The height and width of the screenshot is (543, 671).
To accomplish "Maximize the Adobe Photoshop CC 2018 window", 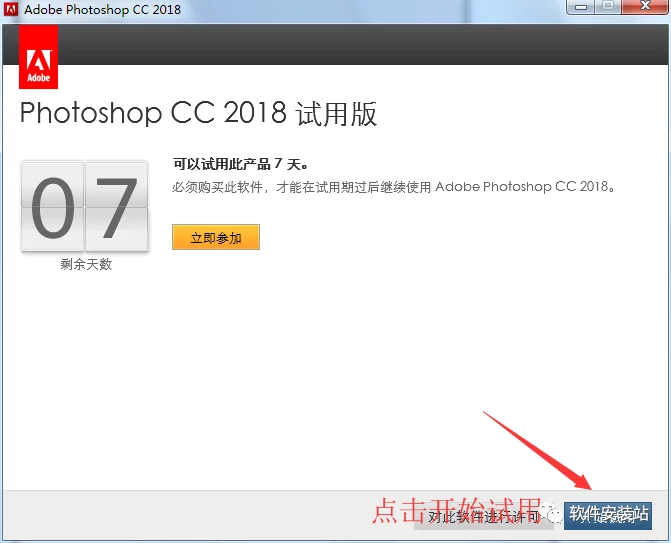I will click(x=608, y=7).
